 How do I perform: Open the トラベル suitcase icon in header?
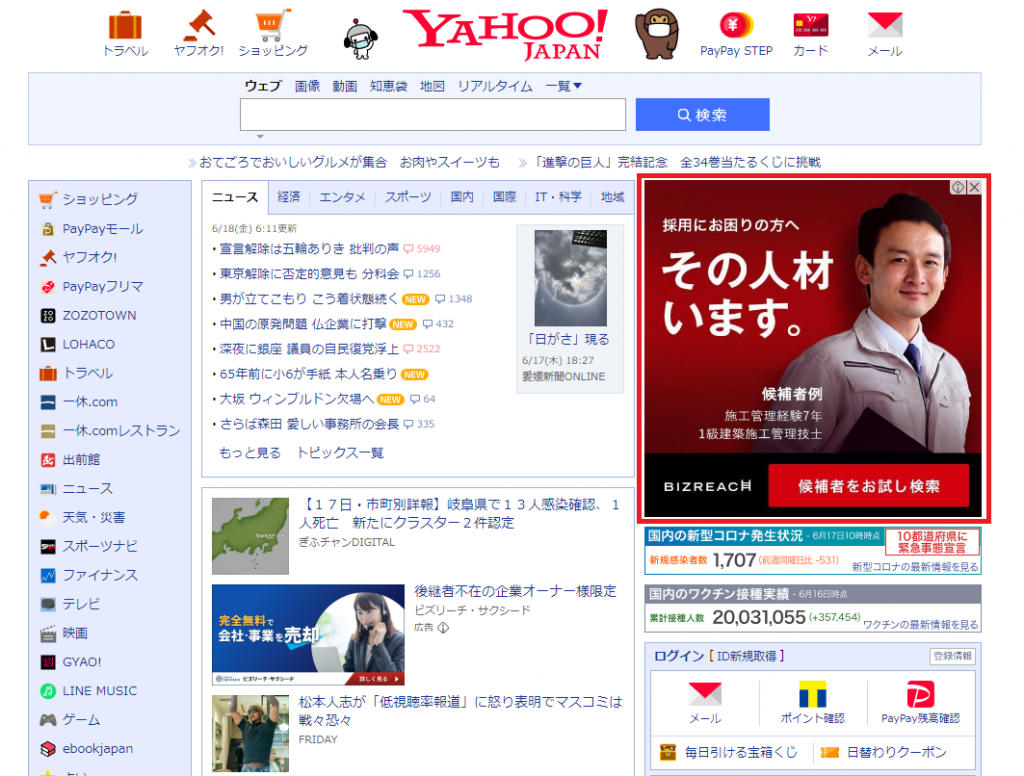pyautogui.click(x=125, y=25)
